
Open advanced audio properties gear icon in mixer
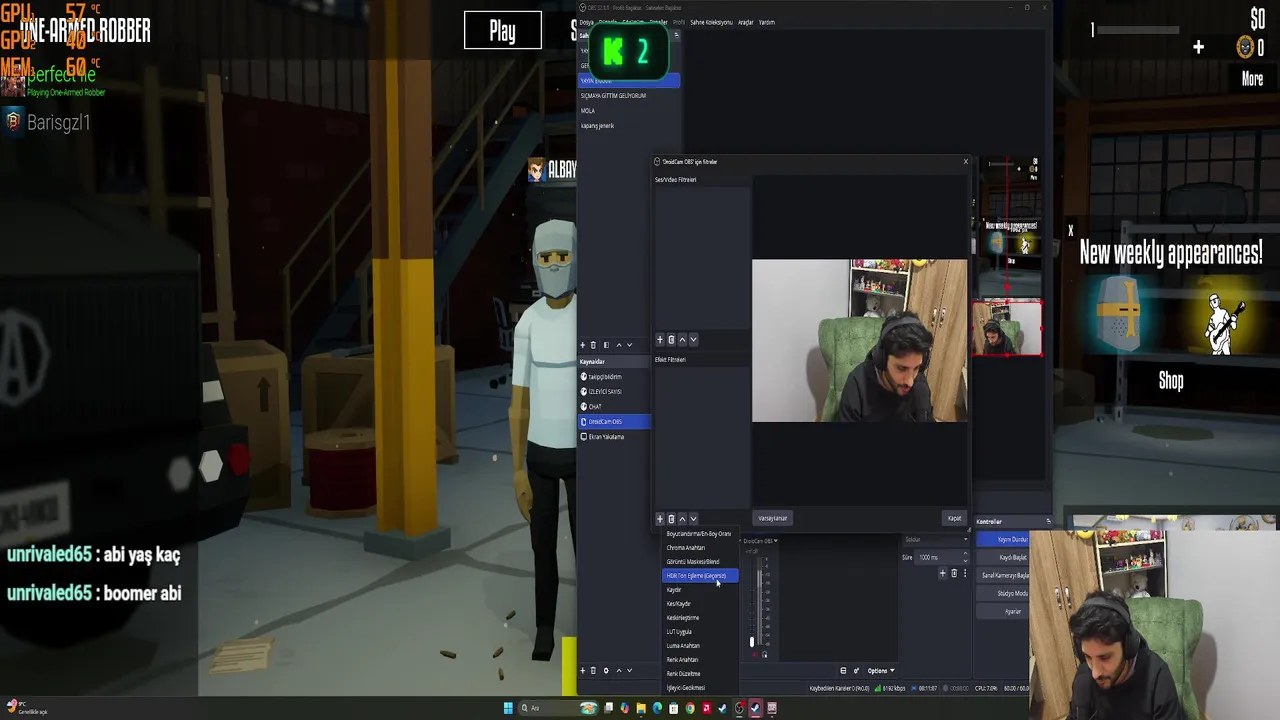tap(856, 670)
